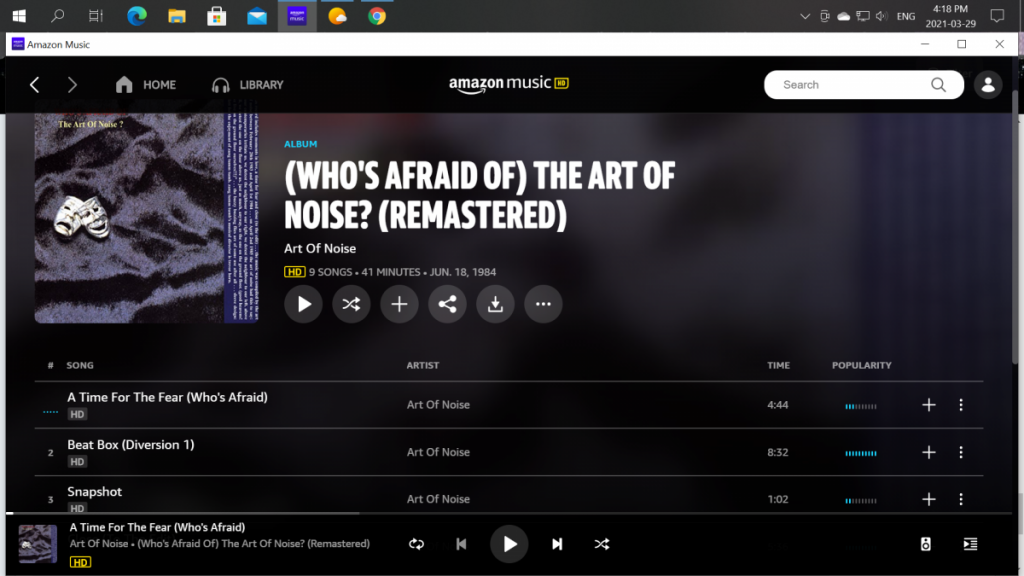The image size is (1024, 576).
Task: Click the POPULARITY column header
Action: pyautogui.click(x=861, y=365)
